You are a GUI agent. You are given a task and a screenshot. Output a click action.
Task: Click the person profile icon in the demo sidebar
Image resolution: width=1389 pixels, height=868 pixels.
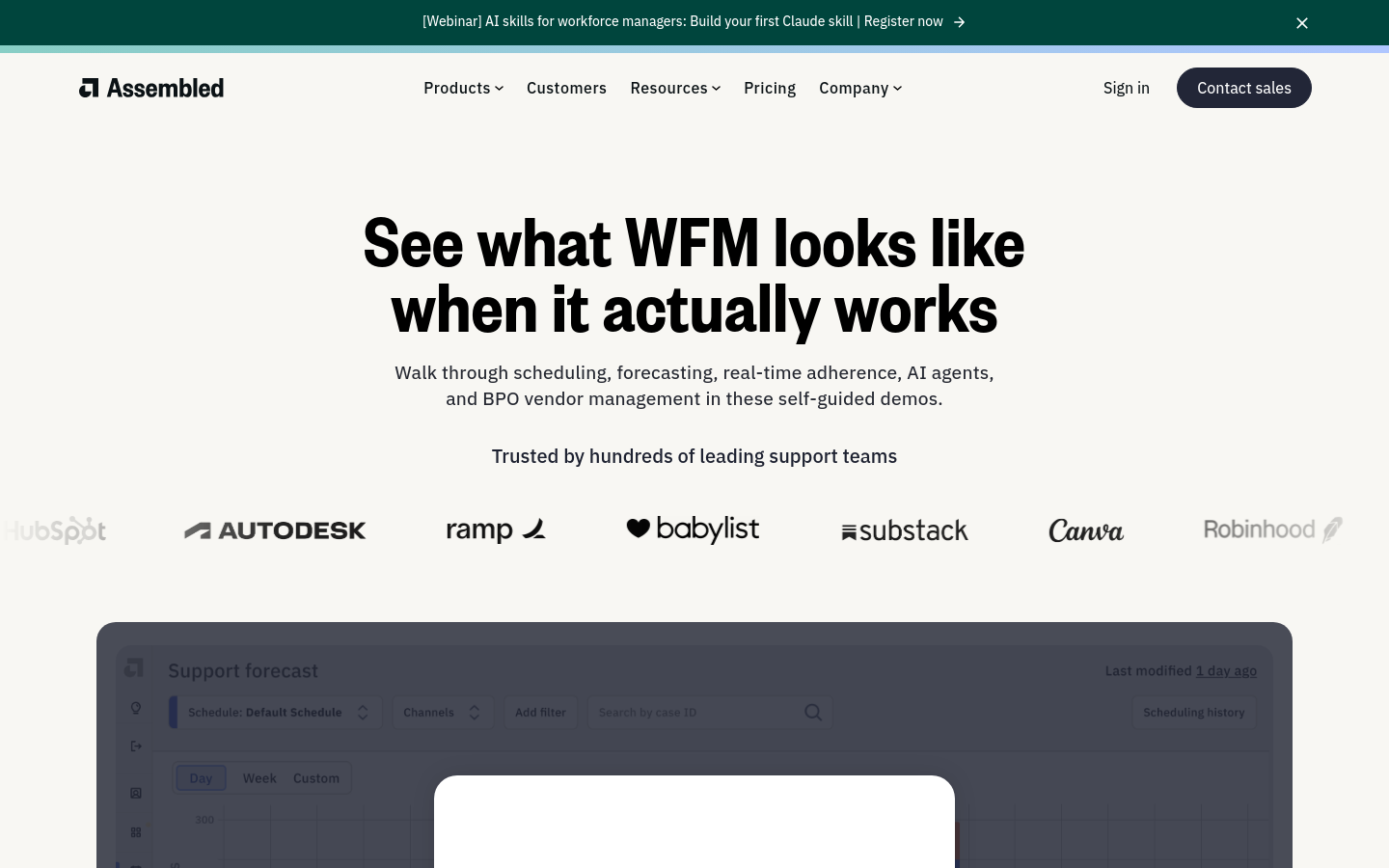pos(136,793)
